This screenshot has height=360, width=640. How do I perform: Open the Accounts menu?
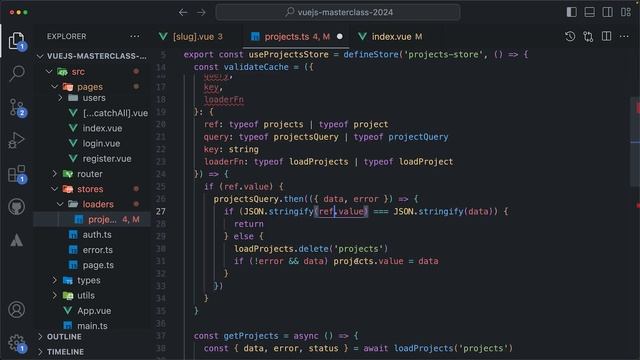pos(17,310)
